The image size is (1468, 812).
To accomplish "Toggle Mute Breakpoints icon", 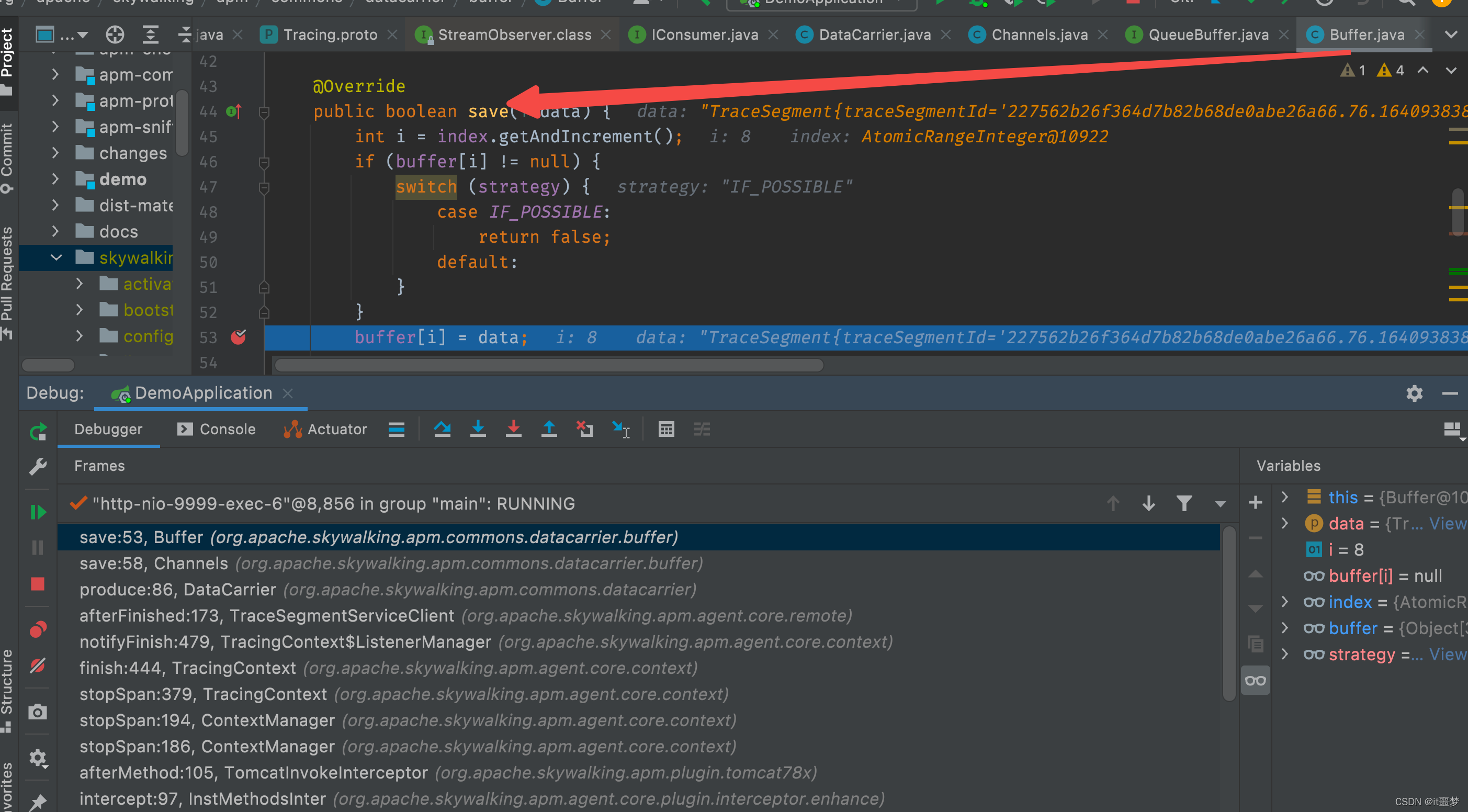I will click(x=38, y=665).
